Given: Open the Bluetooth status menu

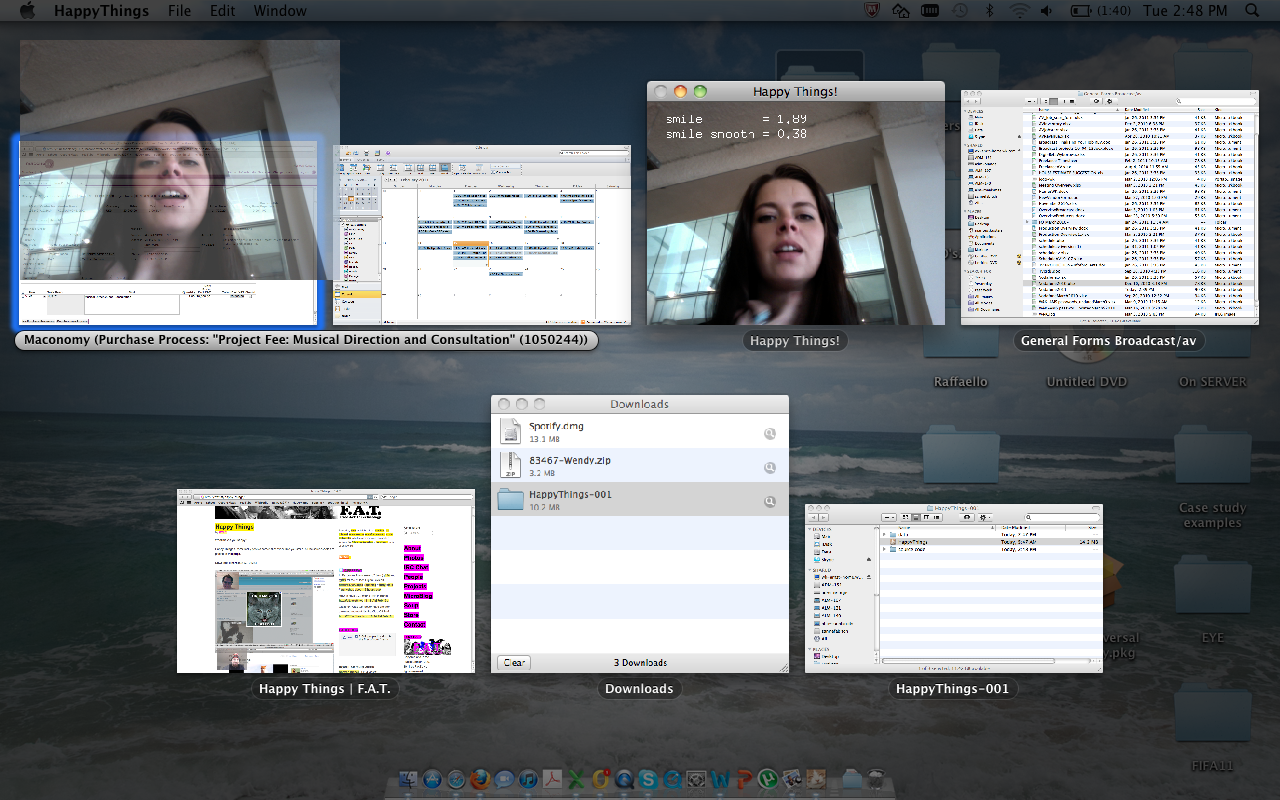Looking at the screenshot, I should (x=990, y=11).
